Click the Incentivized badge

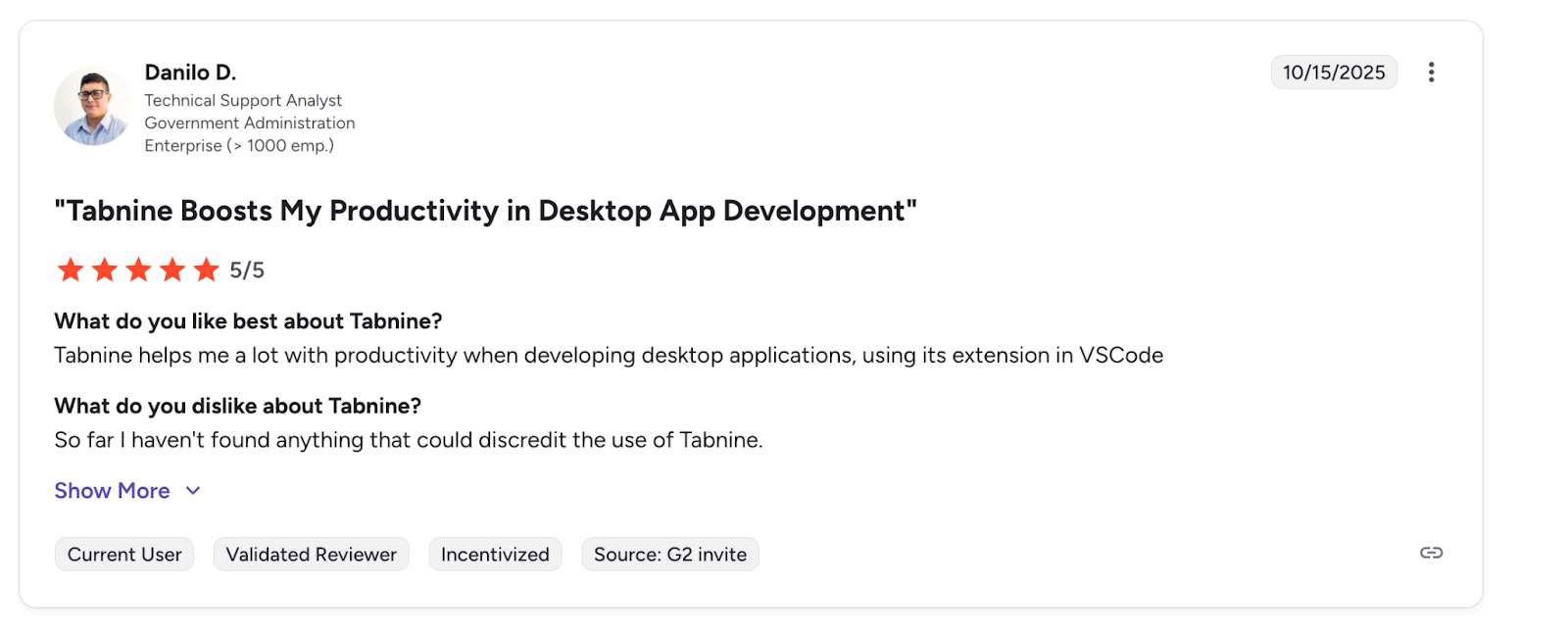[x=495, y=555]
